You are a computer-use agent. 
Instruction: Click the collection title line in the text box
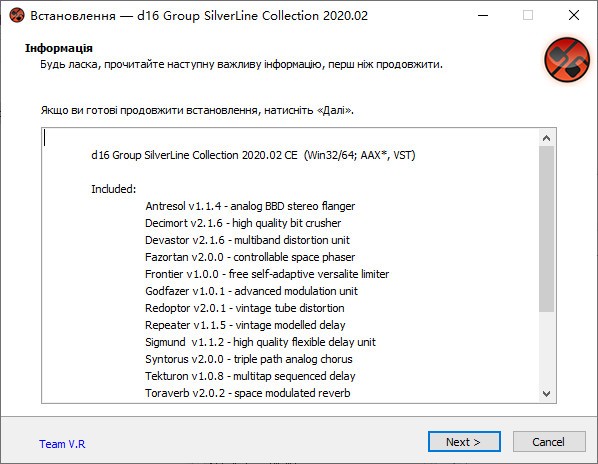pyautogui.click(x=253, y=155)
